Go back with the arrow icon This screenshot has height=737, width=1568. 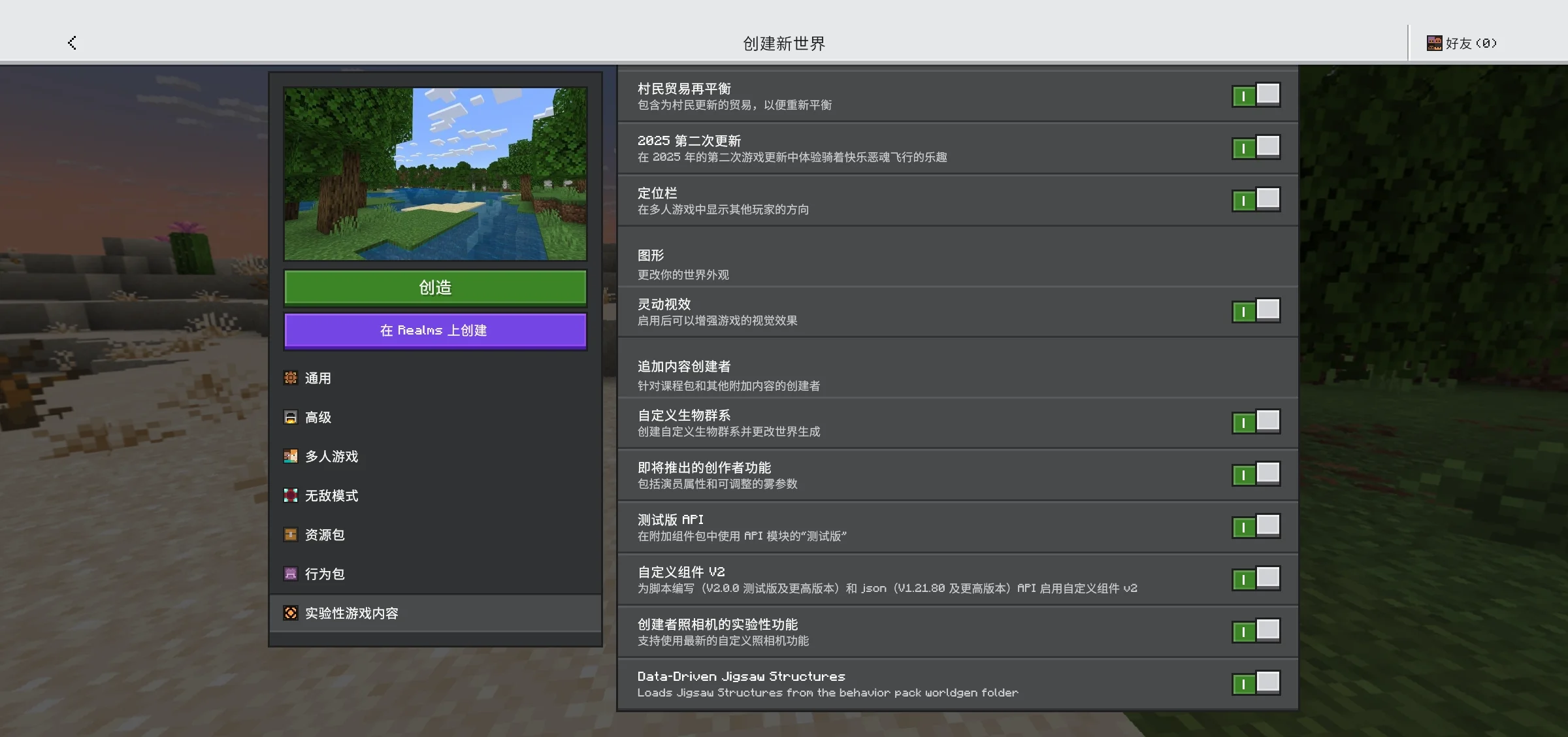pos(72,43)
